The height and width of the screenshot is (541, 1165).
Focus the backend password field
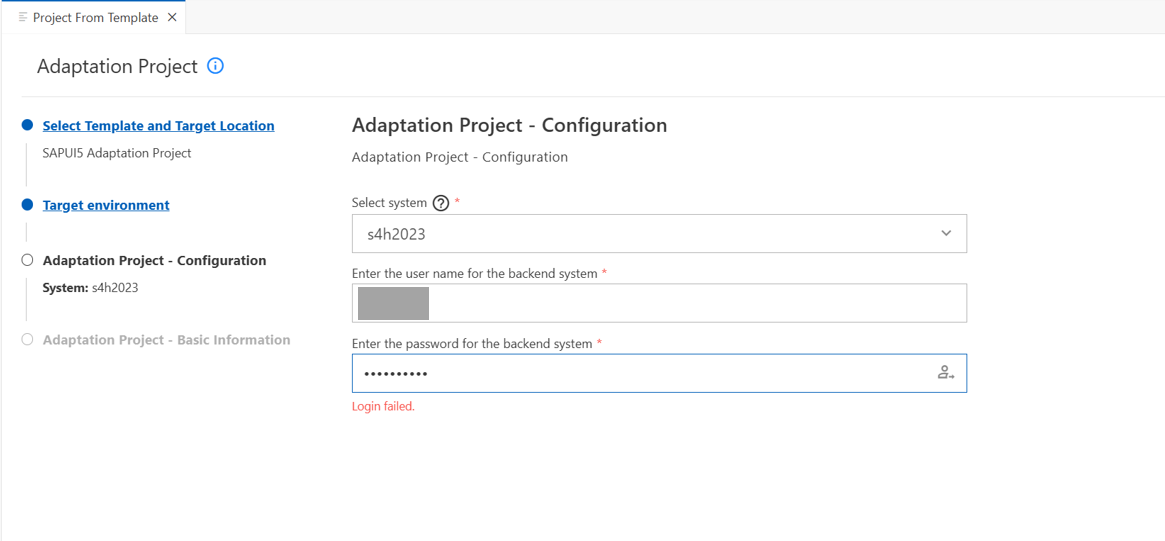point(659,373)
